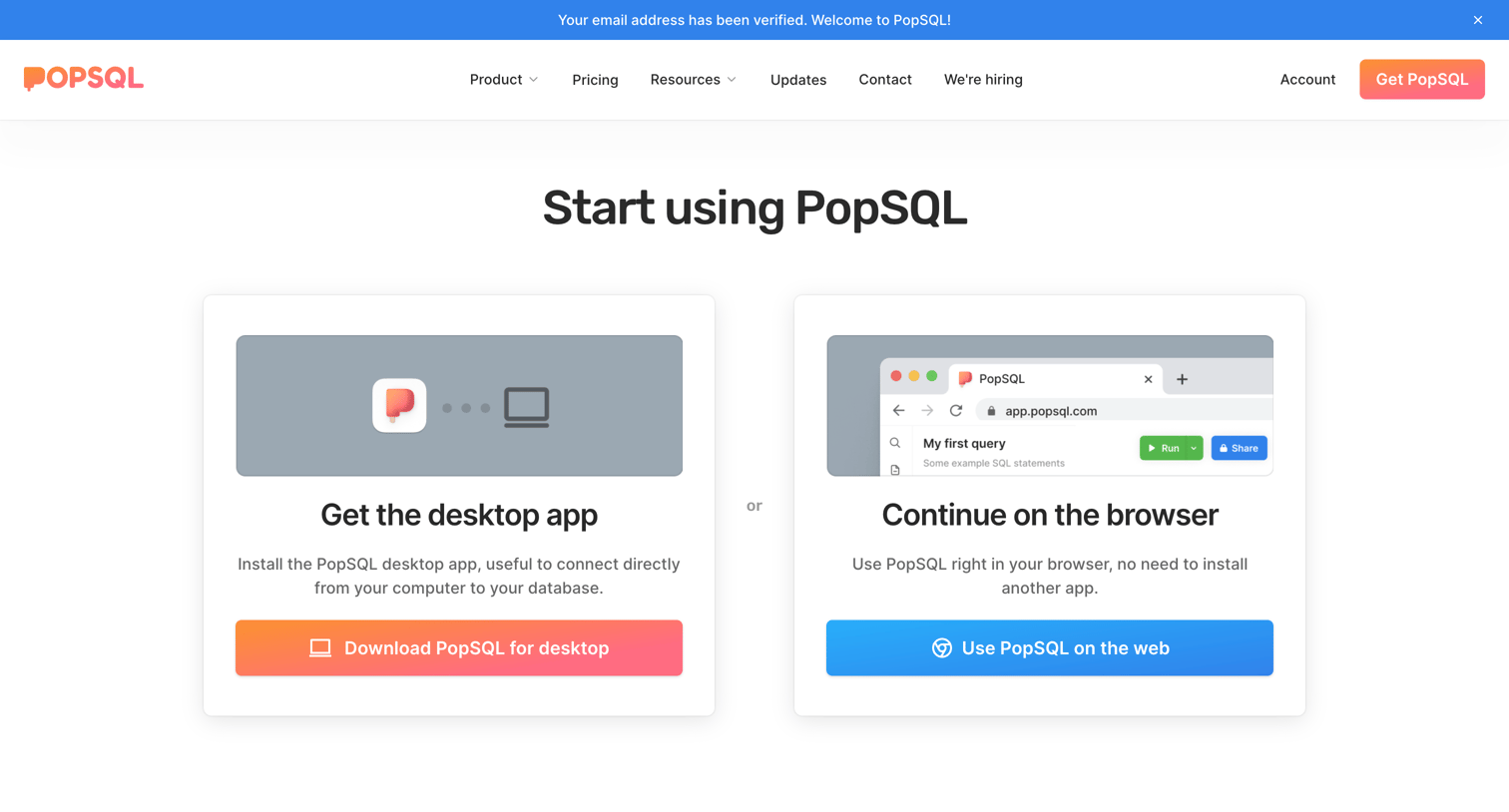Image resolution: width=1509 pixels, height=812 pixels.
Task: Click the blue Share button in preview
Action: [1239, 449]
